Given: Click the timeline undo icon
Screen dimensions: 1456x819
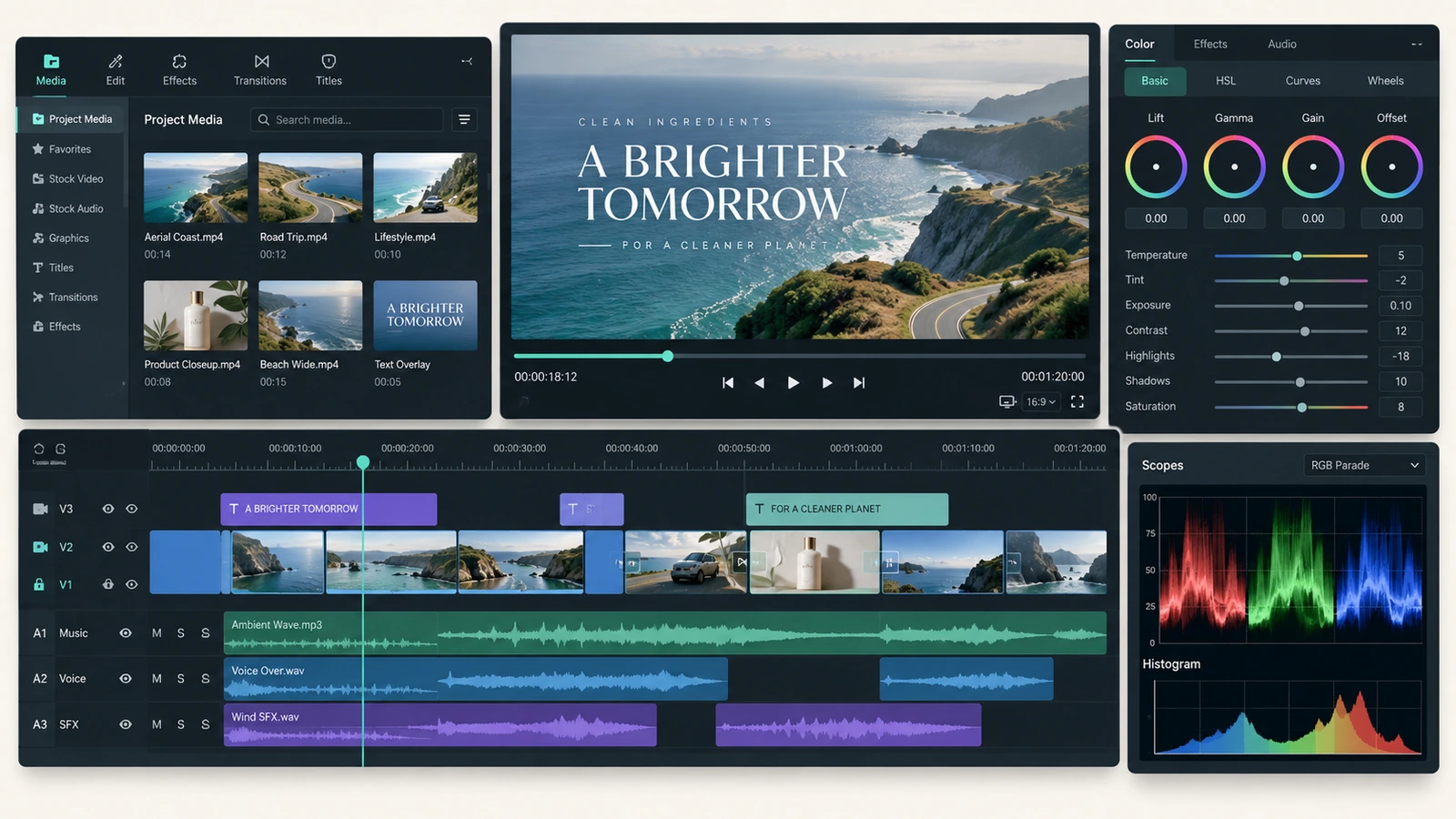Looking at the screenshot, I should point(38,449).
